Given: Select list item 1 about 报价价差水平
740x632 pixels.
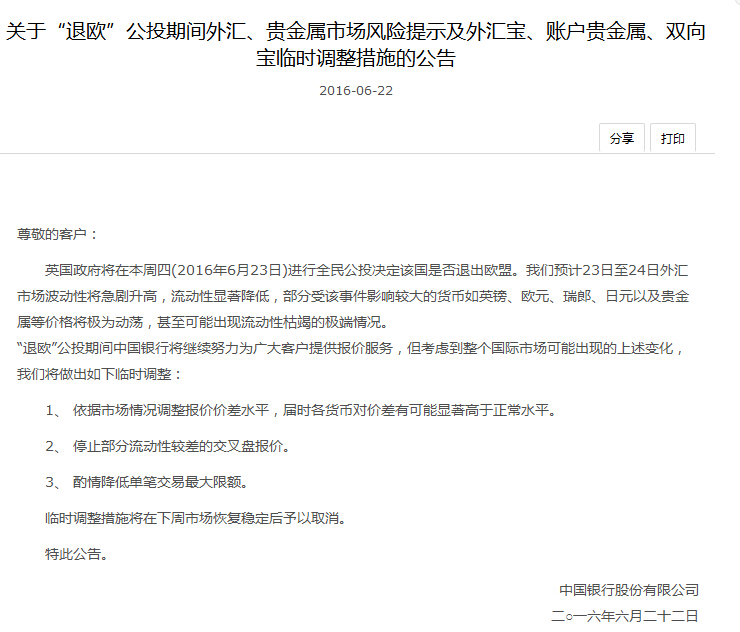Looking at the screenshot, I should tap(301, 410).
